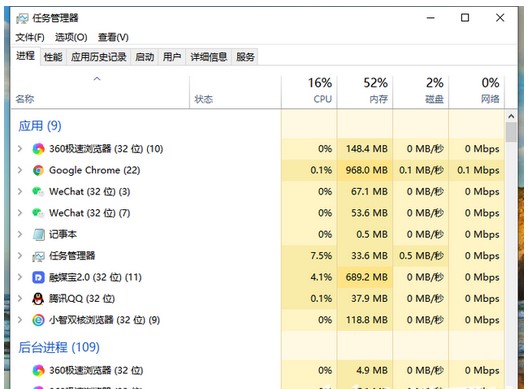Click the WeChat (7) process icon
This screenshot has height=389, width=529.
pos(38,213)
